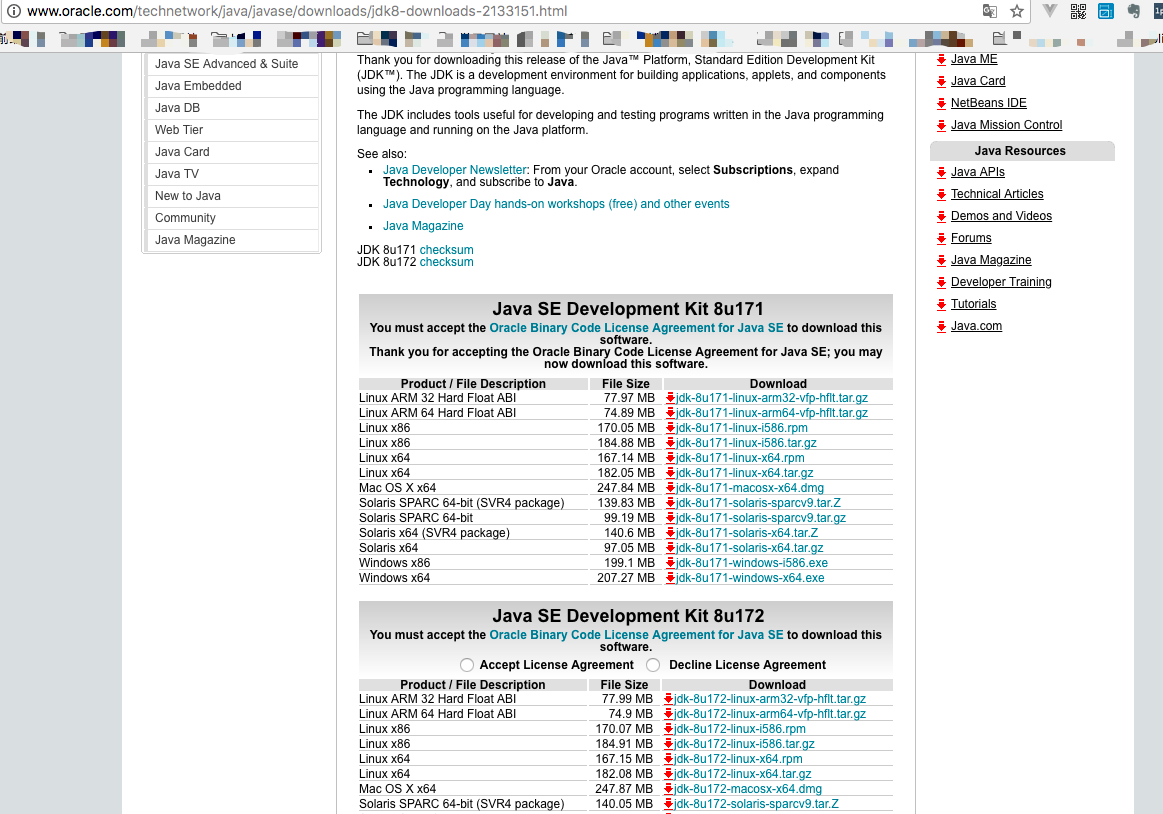Screen dimensions: 1163x814
Task: Click the bookmark star icon in address bar
Action: coord(1017,11)
